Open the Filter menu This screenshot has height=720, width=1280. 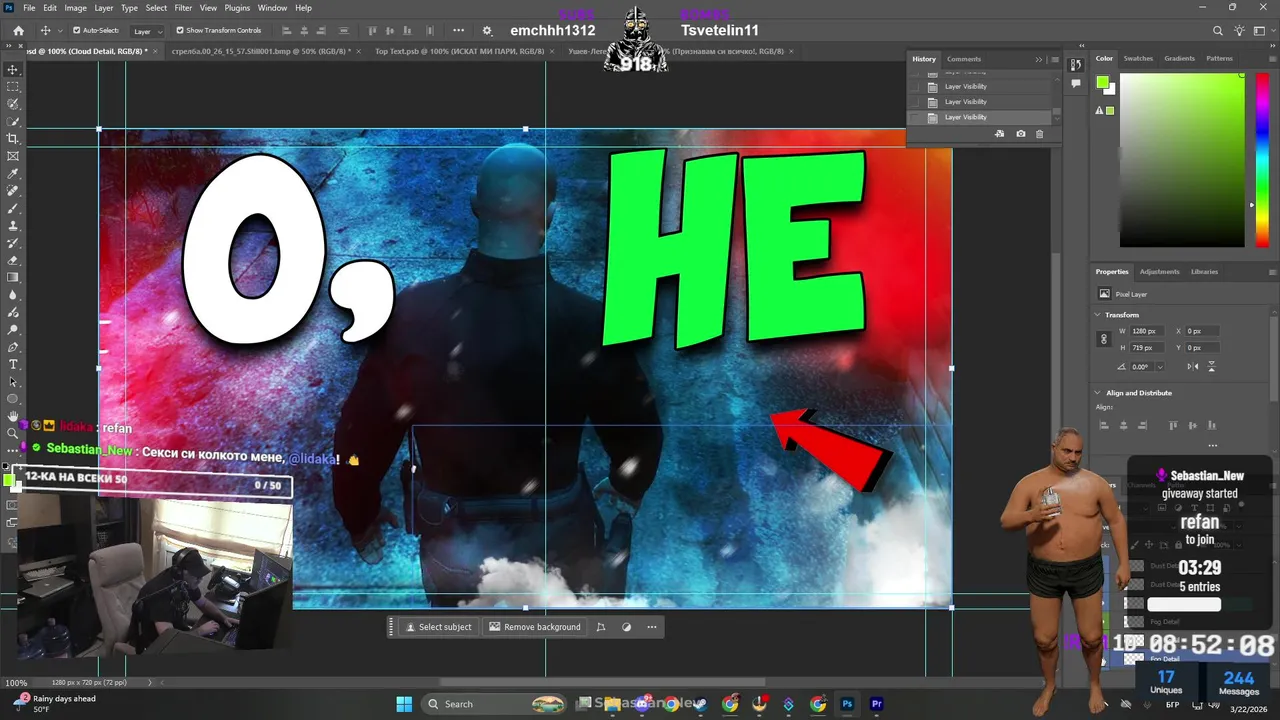coord(183,7)
